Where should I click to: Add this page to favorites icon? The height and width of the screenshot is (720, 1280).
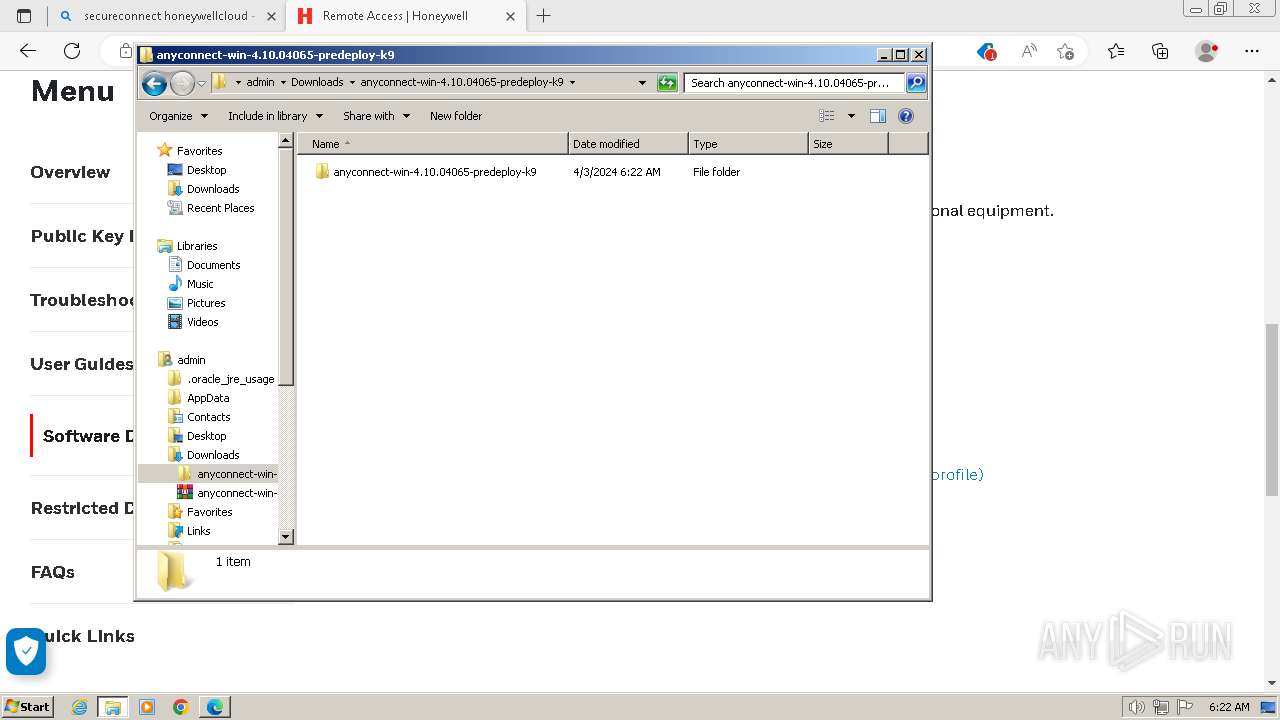pos(1065,51)
